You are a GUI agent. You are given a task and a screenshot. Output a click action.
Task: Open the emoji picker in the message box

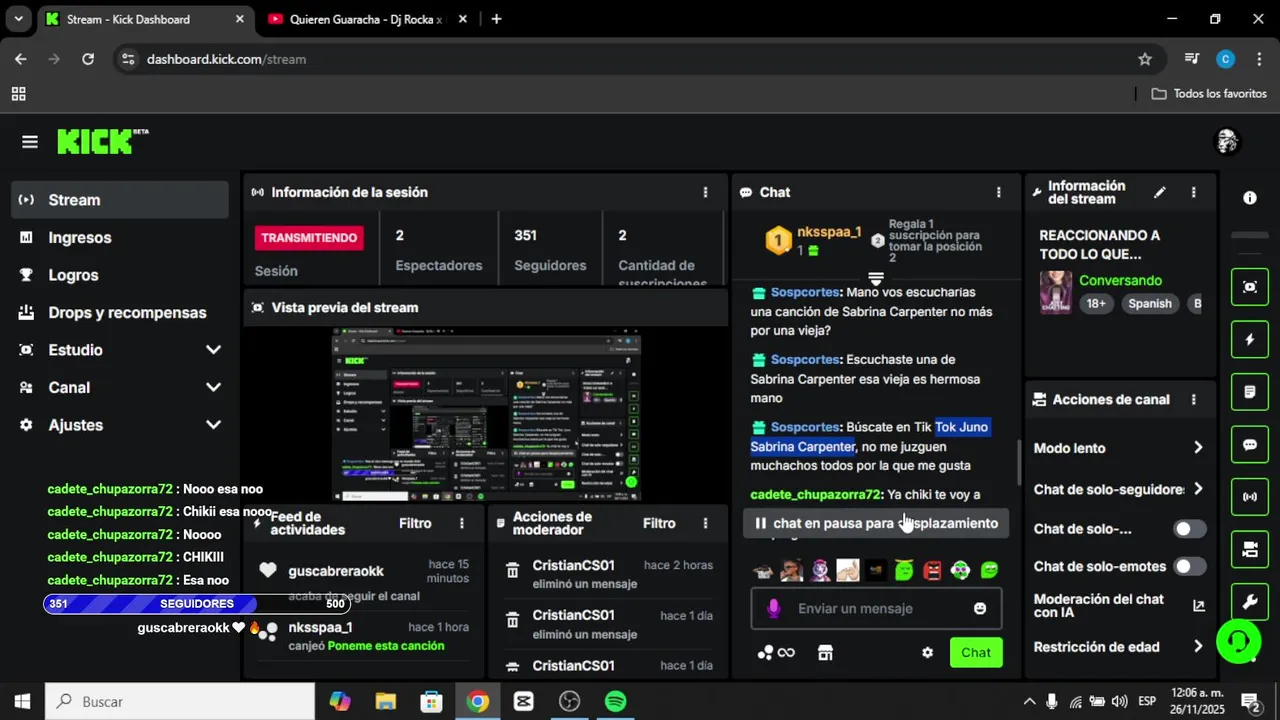[x=980, y=608]
